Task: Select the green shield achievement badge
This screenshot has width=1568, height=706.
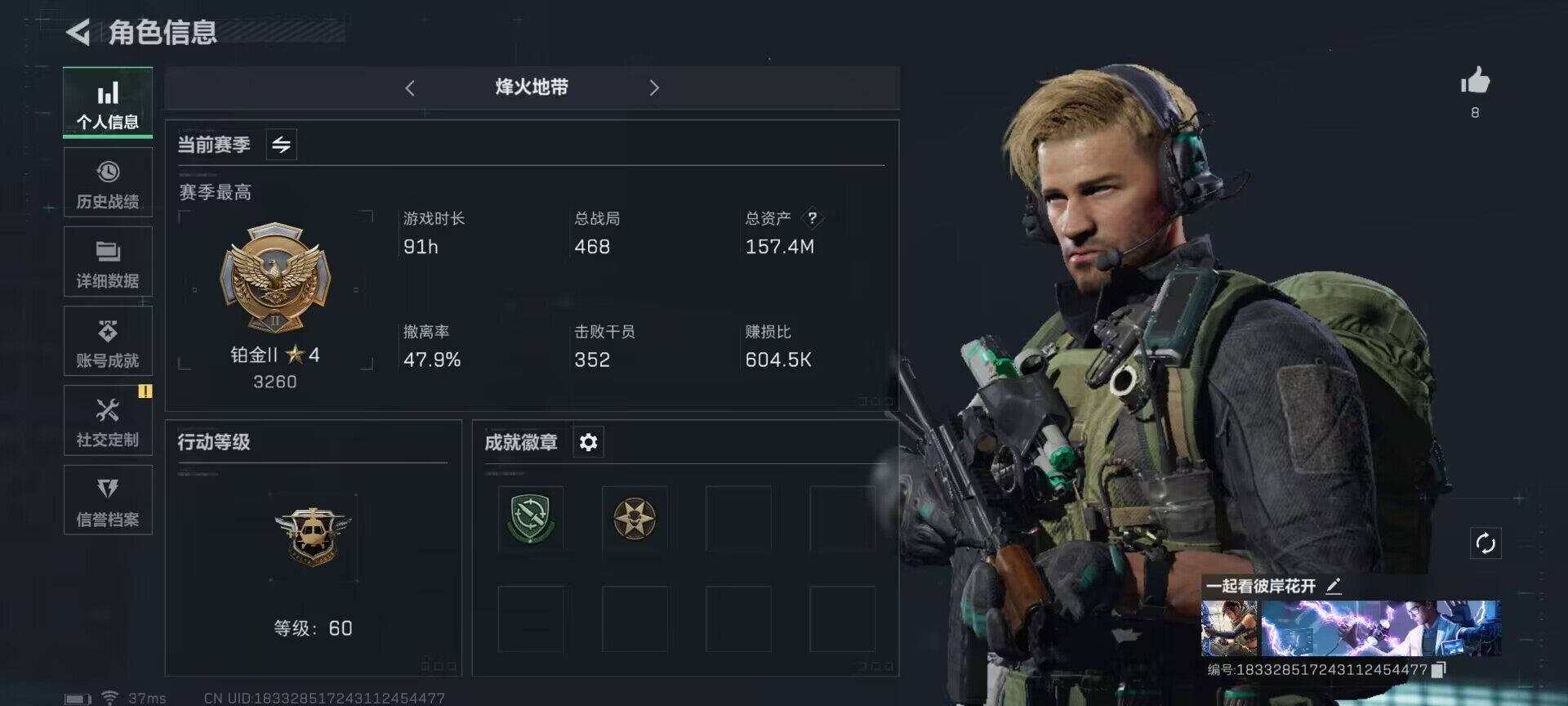Action: [x=531, y=519]
